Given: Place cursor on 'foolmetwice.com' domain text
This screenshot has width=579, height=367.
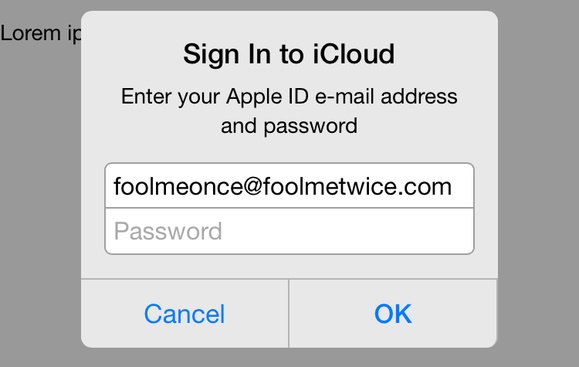Looking at the screenshot, I should (x=357, y=186).
